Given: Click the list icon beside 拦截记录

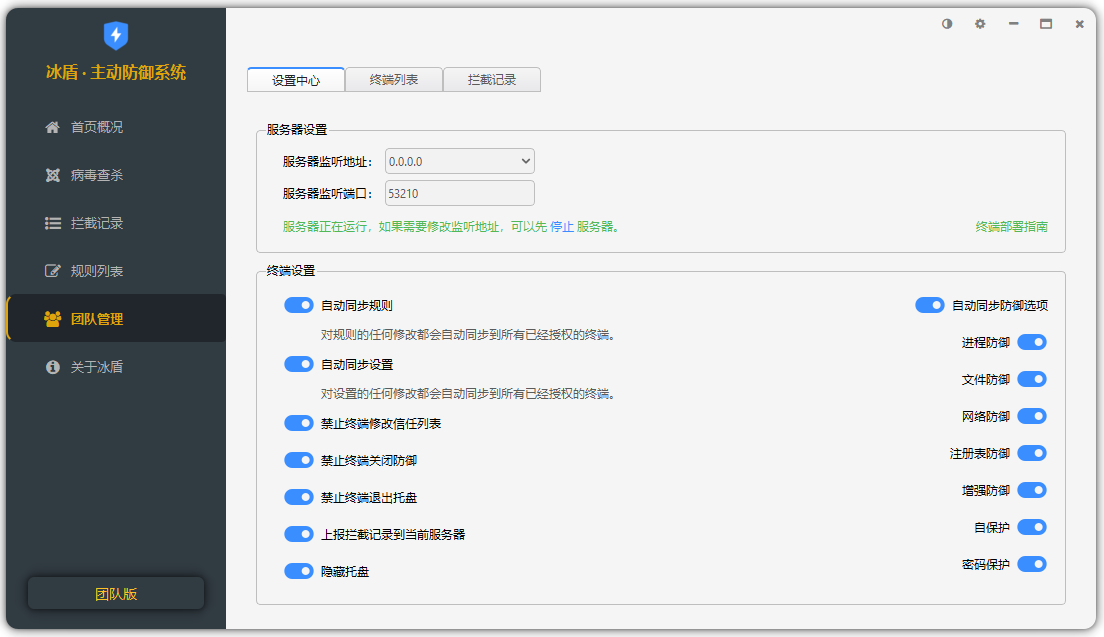Looking at the screenshot, I should tap(53, 223).
